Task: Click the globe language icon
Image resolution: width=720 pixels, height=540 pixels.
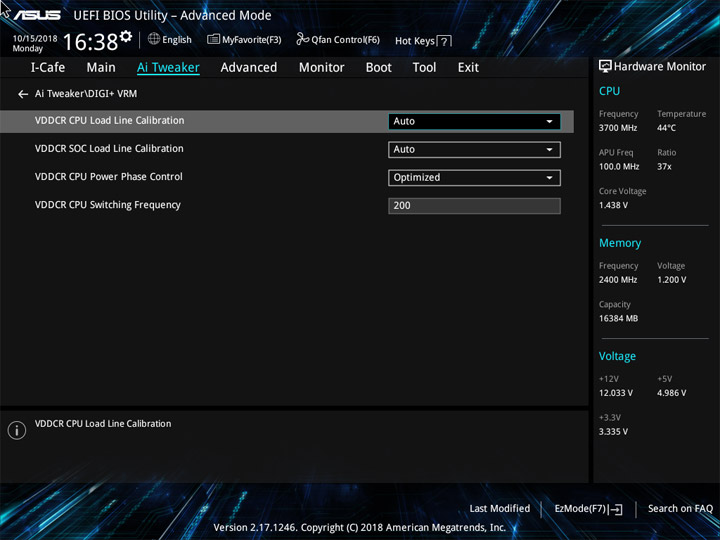Action: pyautogui.click(x=154, y=39)
